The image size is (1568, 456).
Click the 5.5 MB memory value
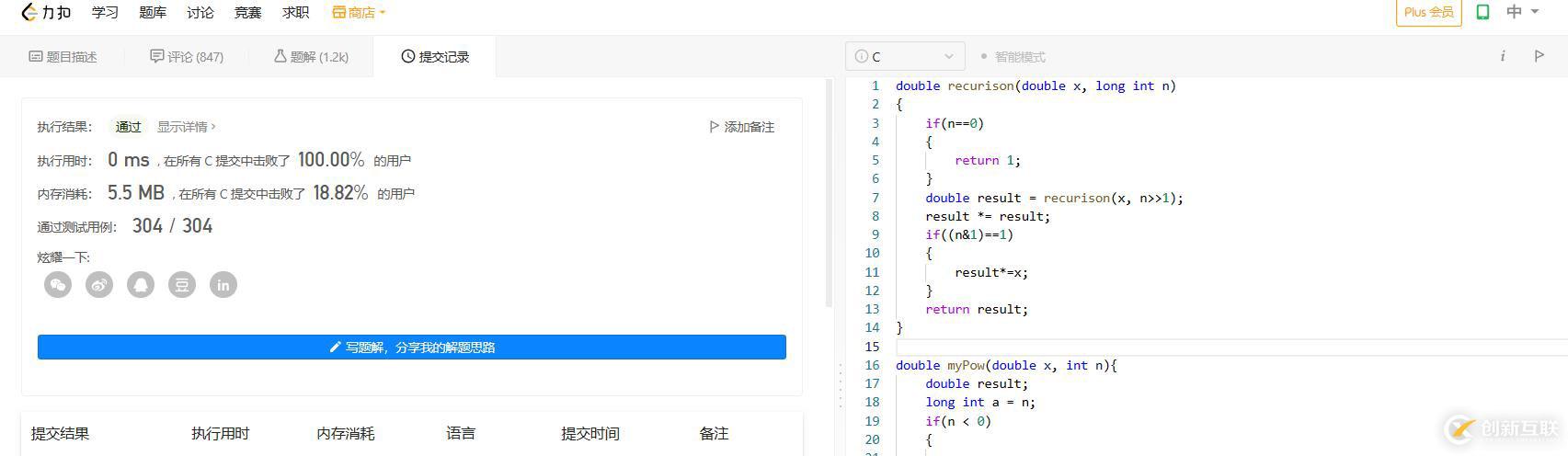[136, 193]
